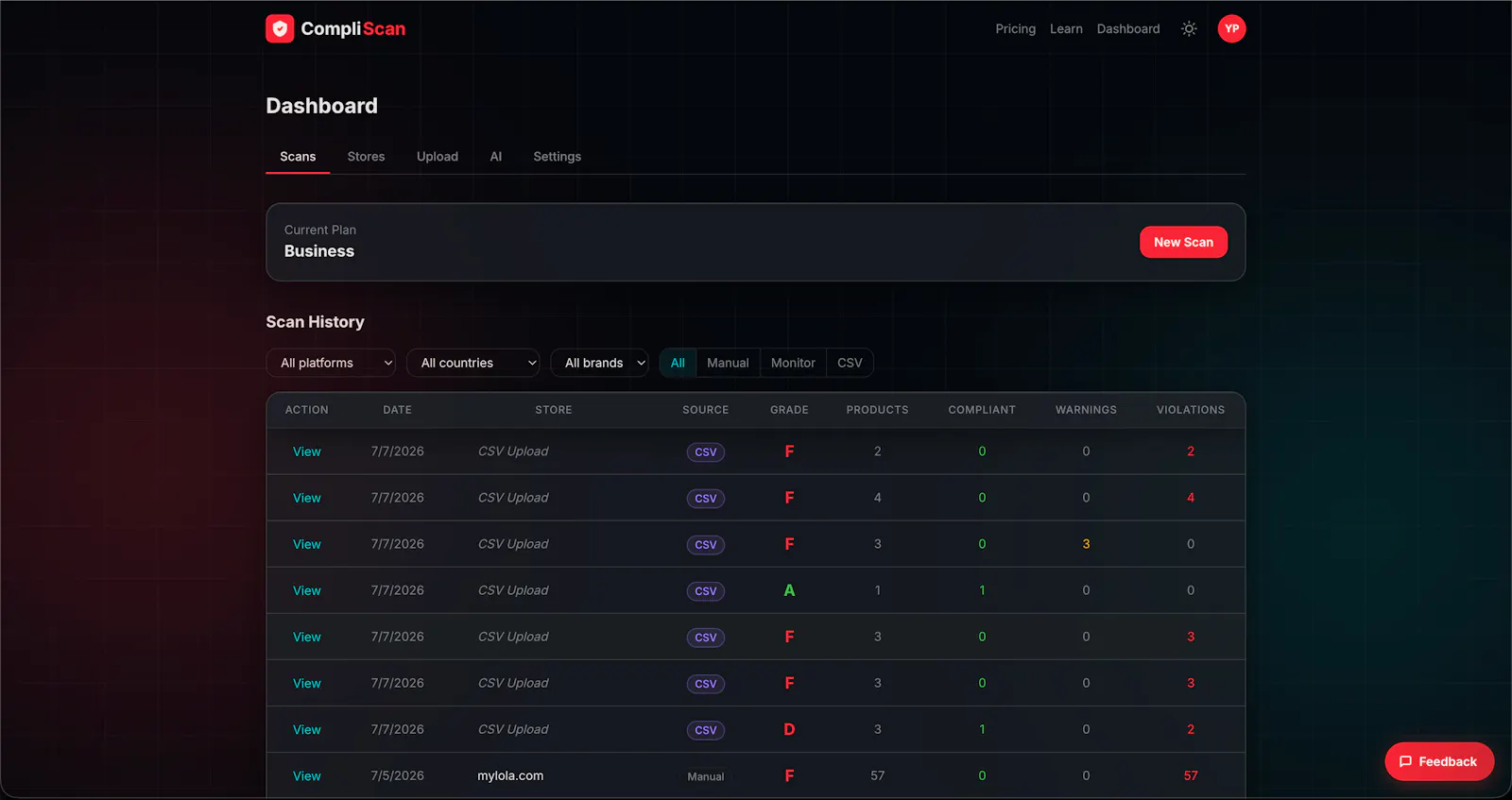Click the mylola.com store name
This screenshot has width=1512, height=800.
510,775
